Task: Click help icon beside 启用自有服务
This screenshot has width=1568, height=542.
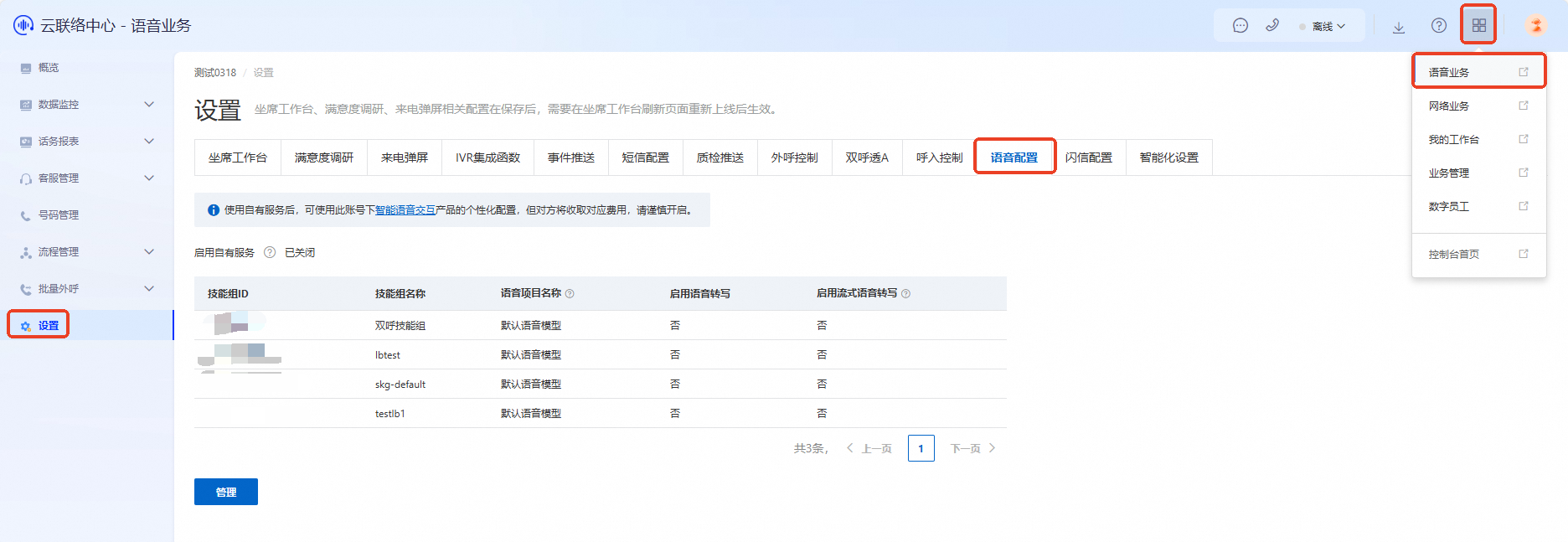Action: click(x=270, y=252)
